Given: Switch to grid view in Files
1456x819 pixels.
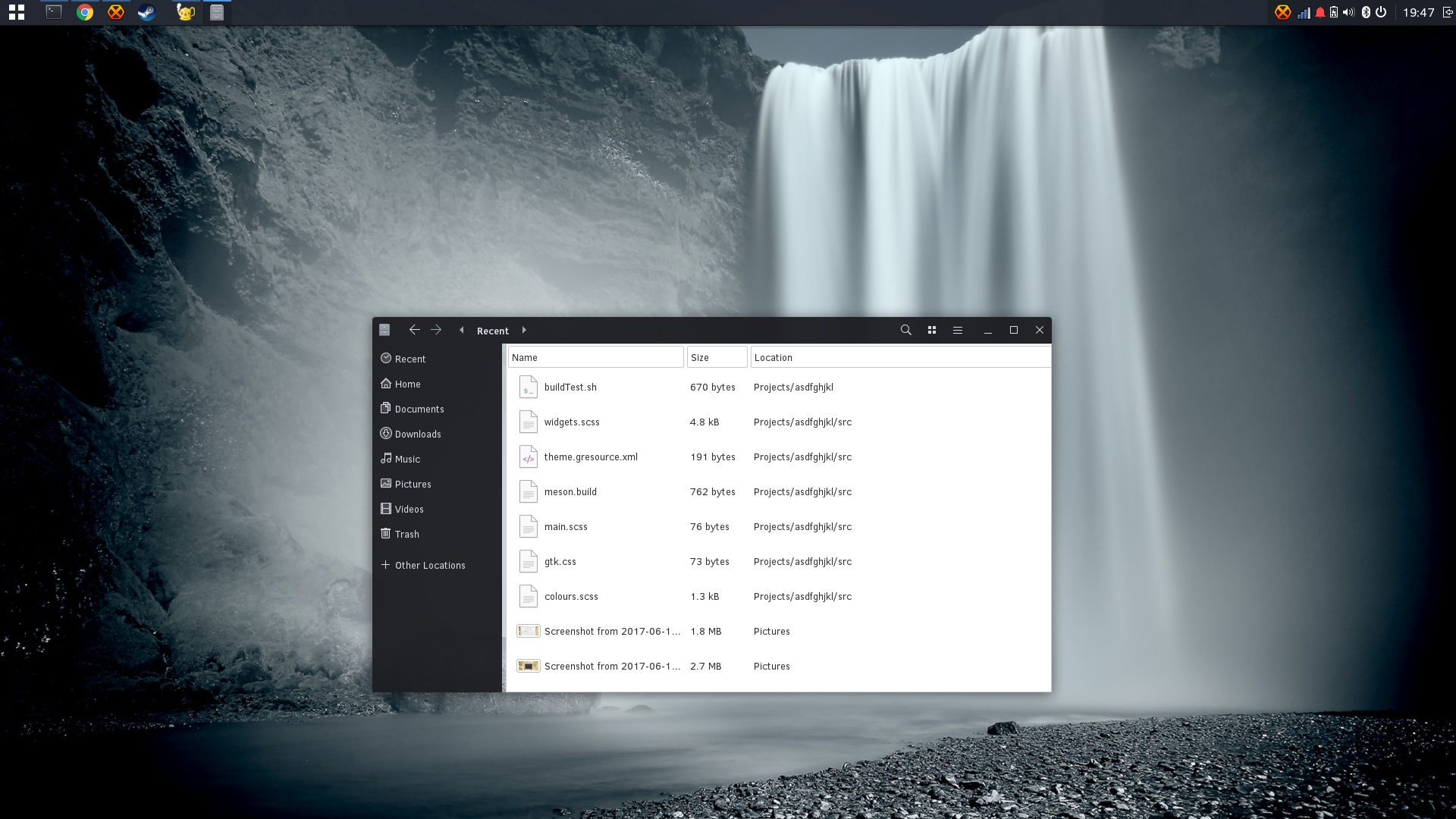Looking at the screenshot, I should 932,330.
